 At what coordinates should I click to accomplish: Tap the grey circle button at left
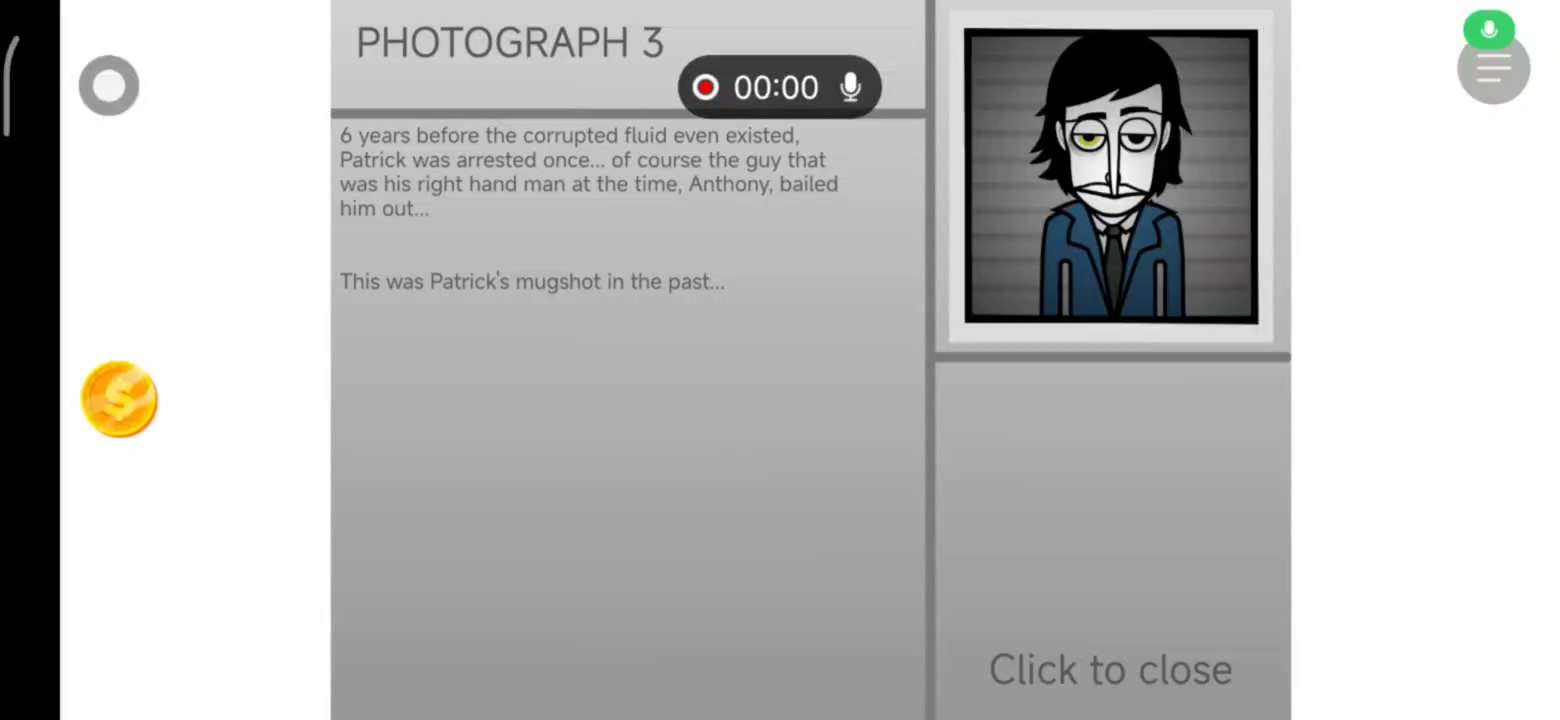109,86
